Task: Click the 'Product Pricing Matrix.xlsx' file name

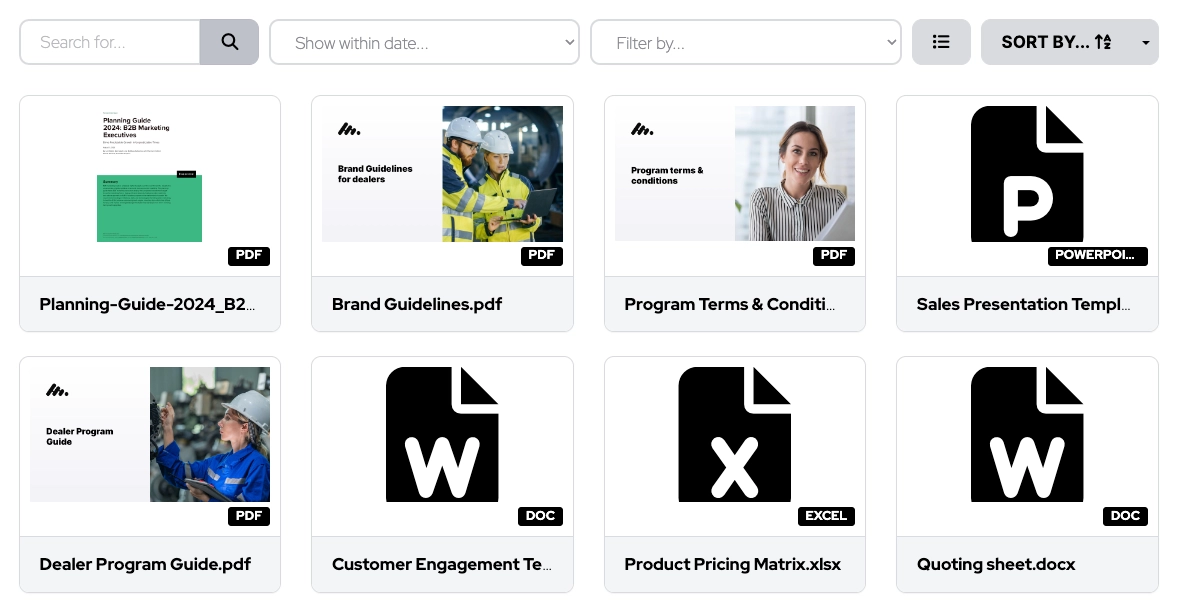Action: (x=732, y=564)
